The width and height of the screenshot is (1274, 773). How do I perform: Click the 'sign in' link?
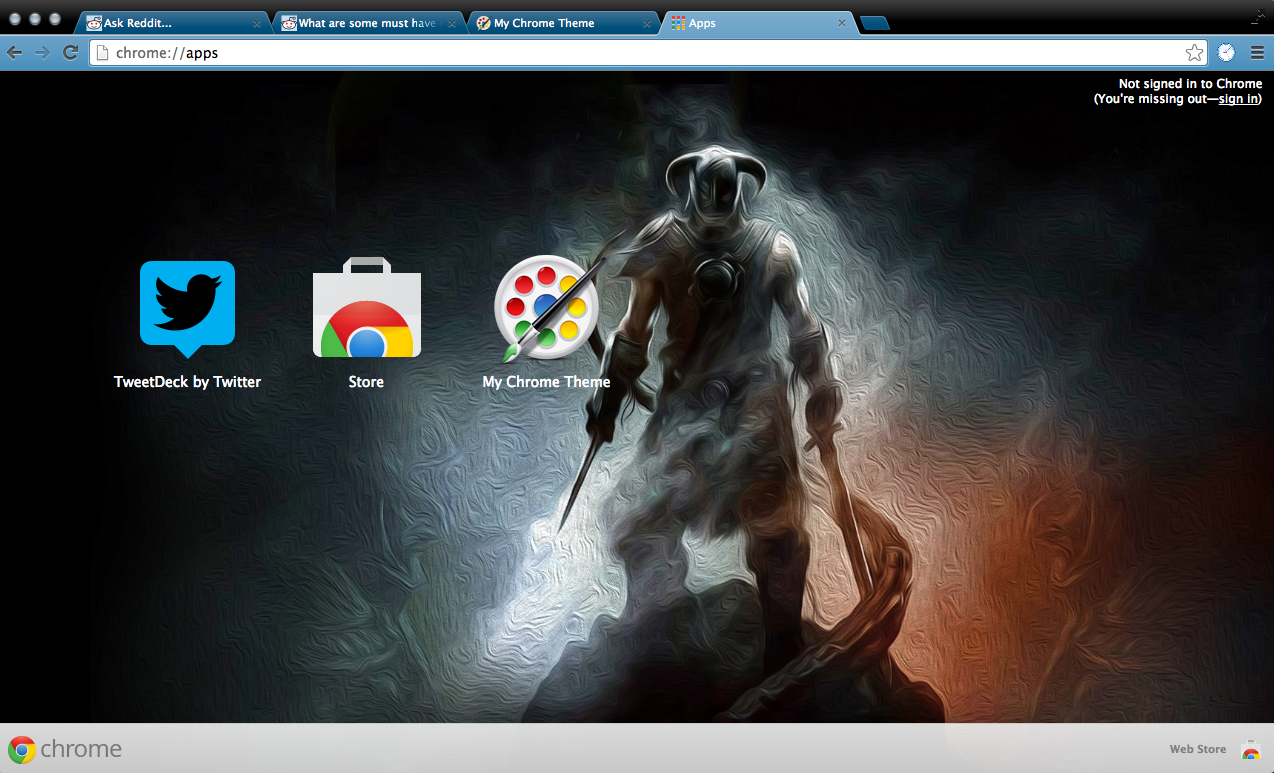[1238, 99]
